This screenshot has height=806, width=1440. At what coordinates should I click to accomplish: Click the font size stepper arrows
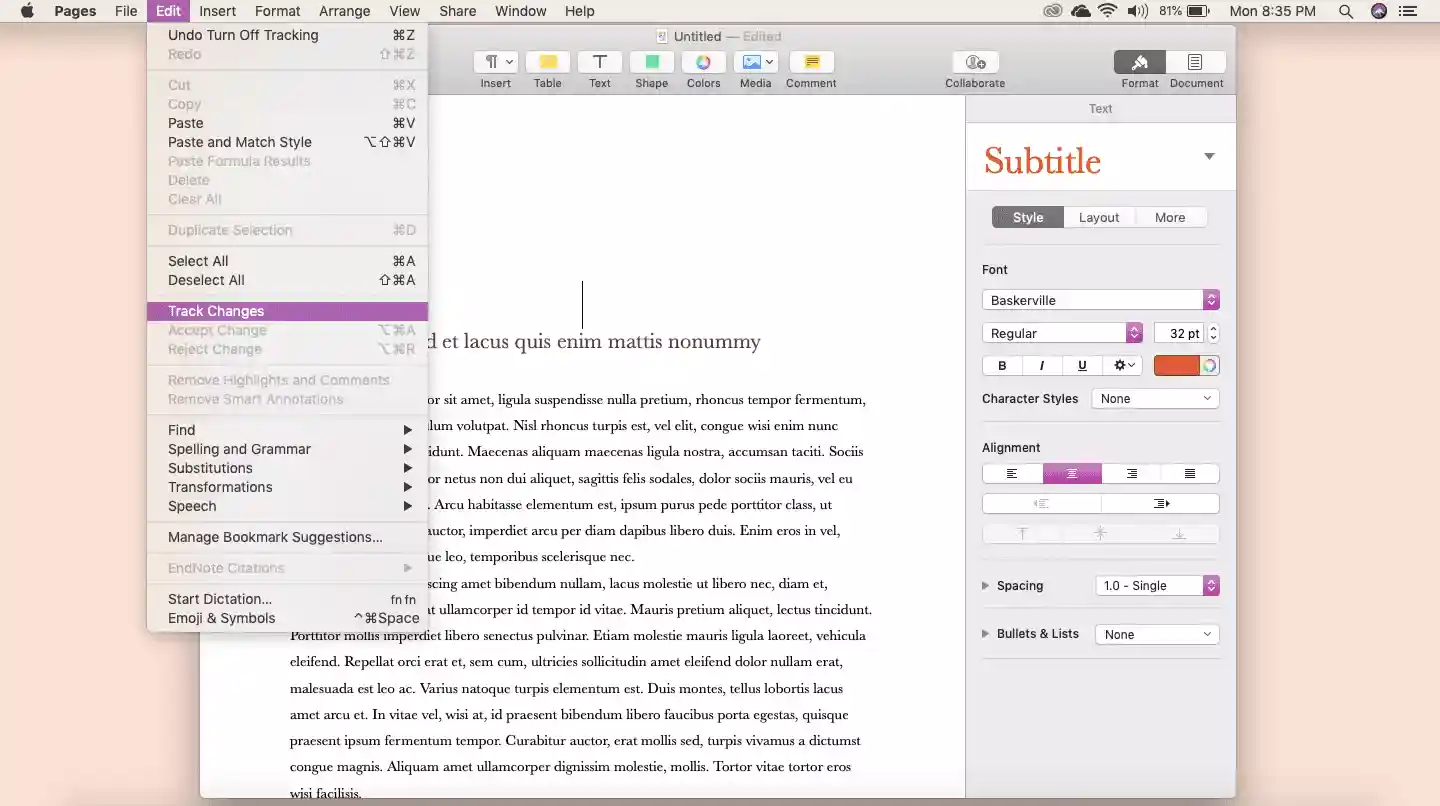coord(1214,333)
